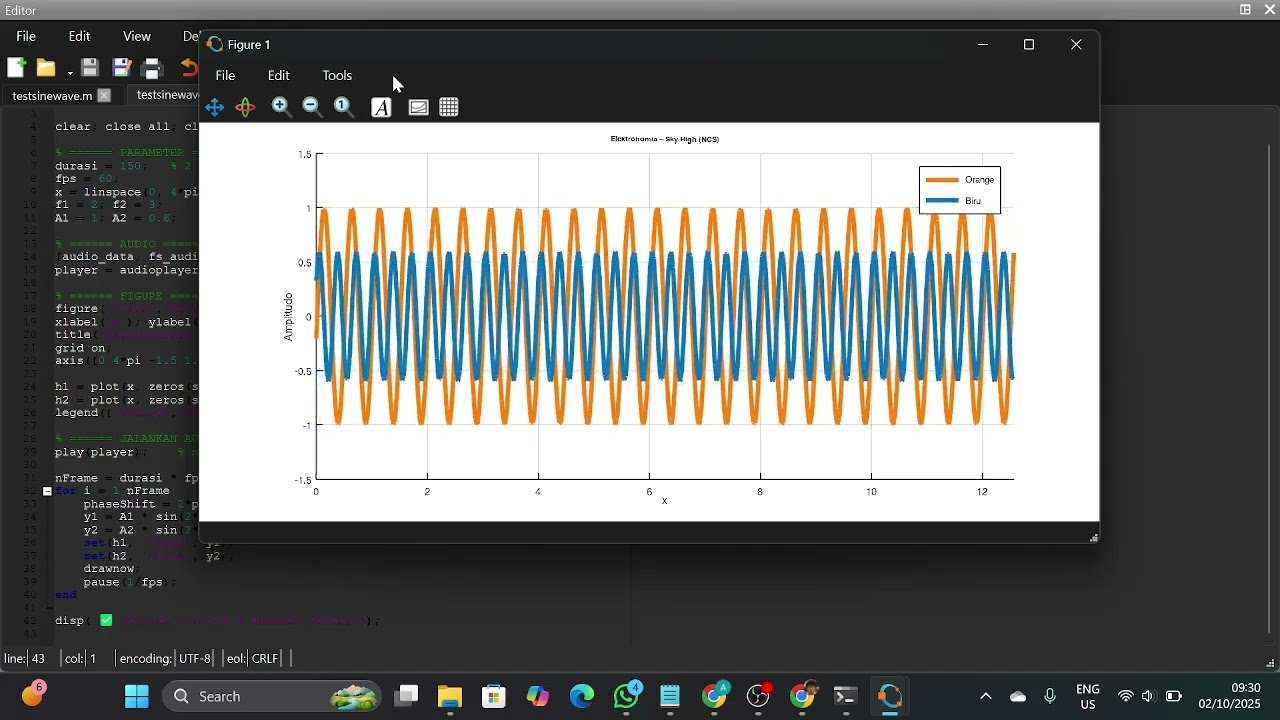Viewport: 1280px width, 720px height.
Task: Close the testsinewave.m tab
Action: 104,97
